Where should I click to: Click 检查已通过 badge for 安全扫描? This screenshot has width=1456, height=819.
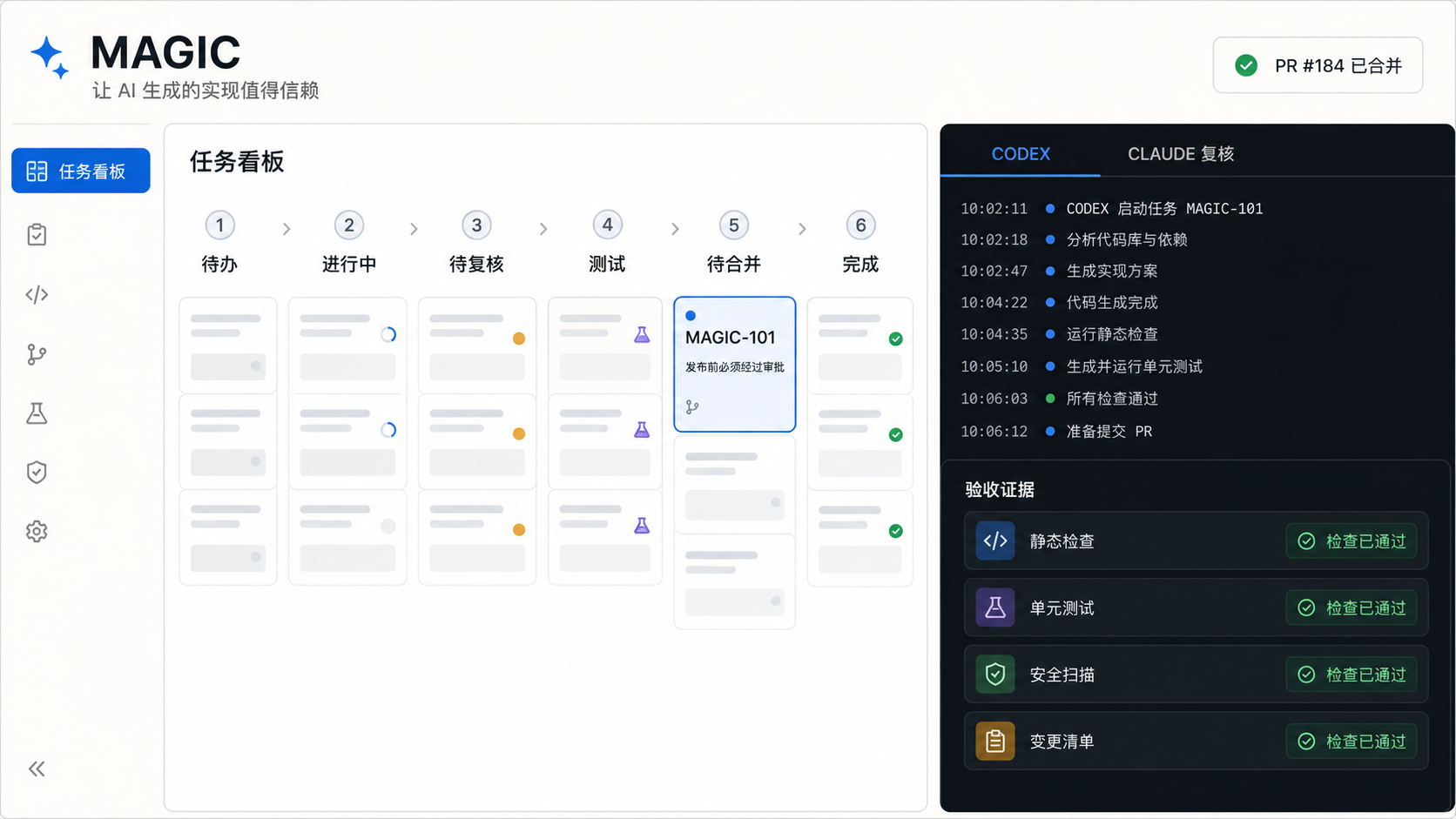pos(1352,675)
